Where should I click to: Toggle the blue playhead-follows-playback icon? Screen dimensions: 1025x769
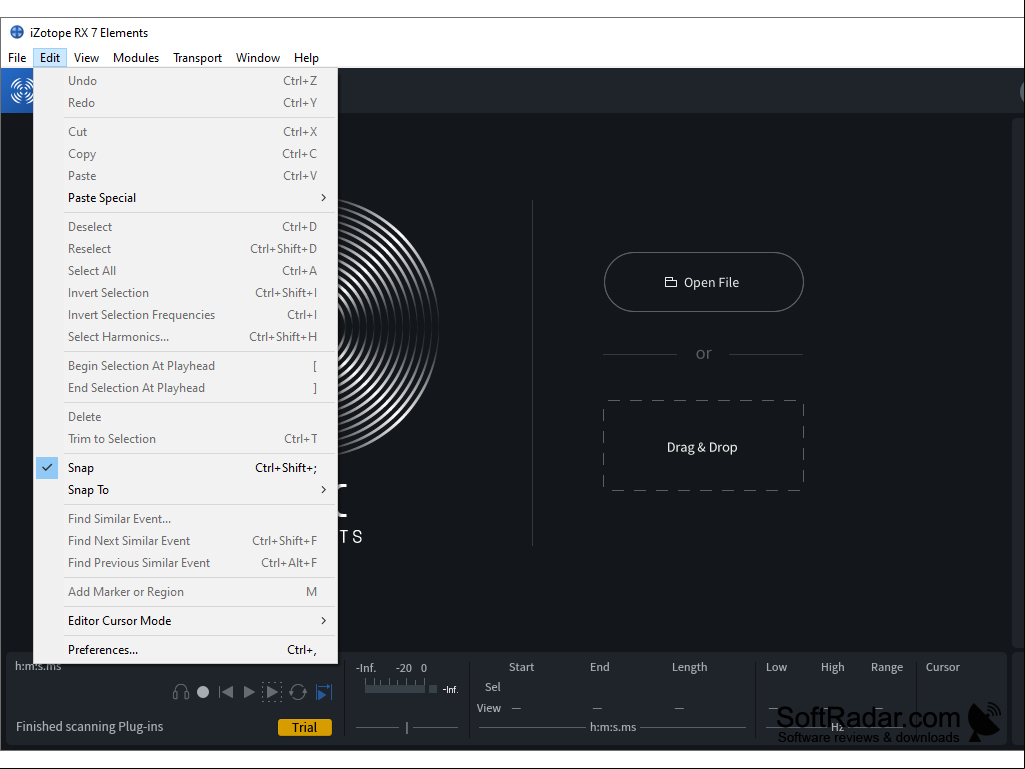tap(324, 692)
